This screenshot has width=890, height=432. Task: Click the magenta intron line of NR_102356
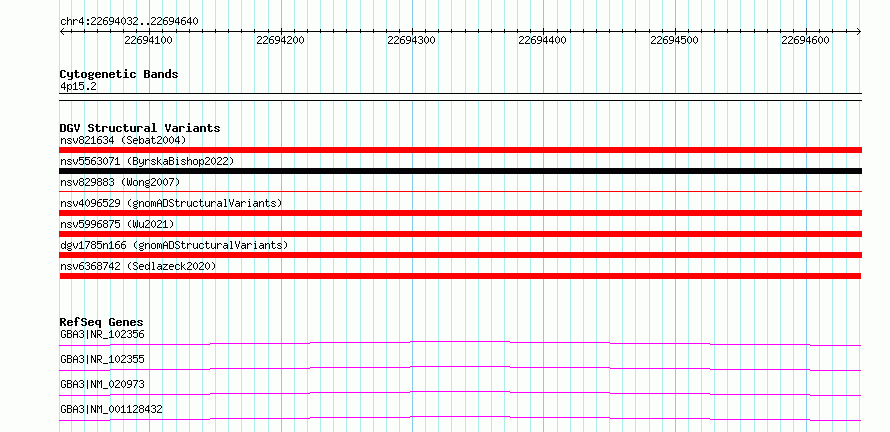click(461, 342)
